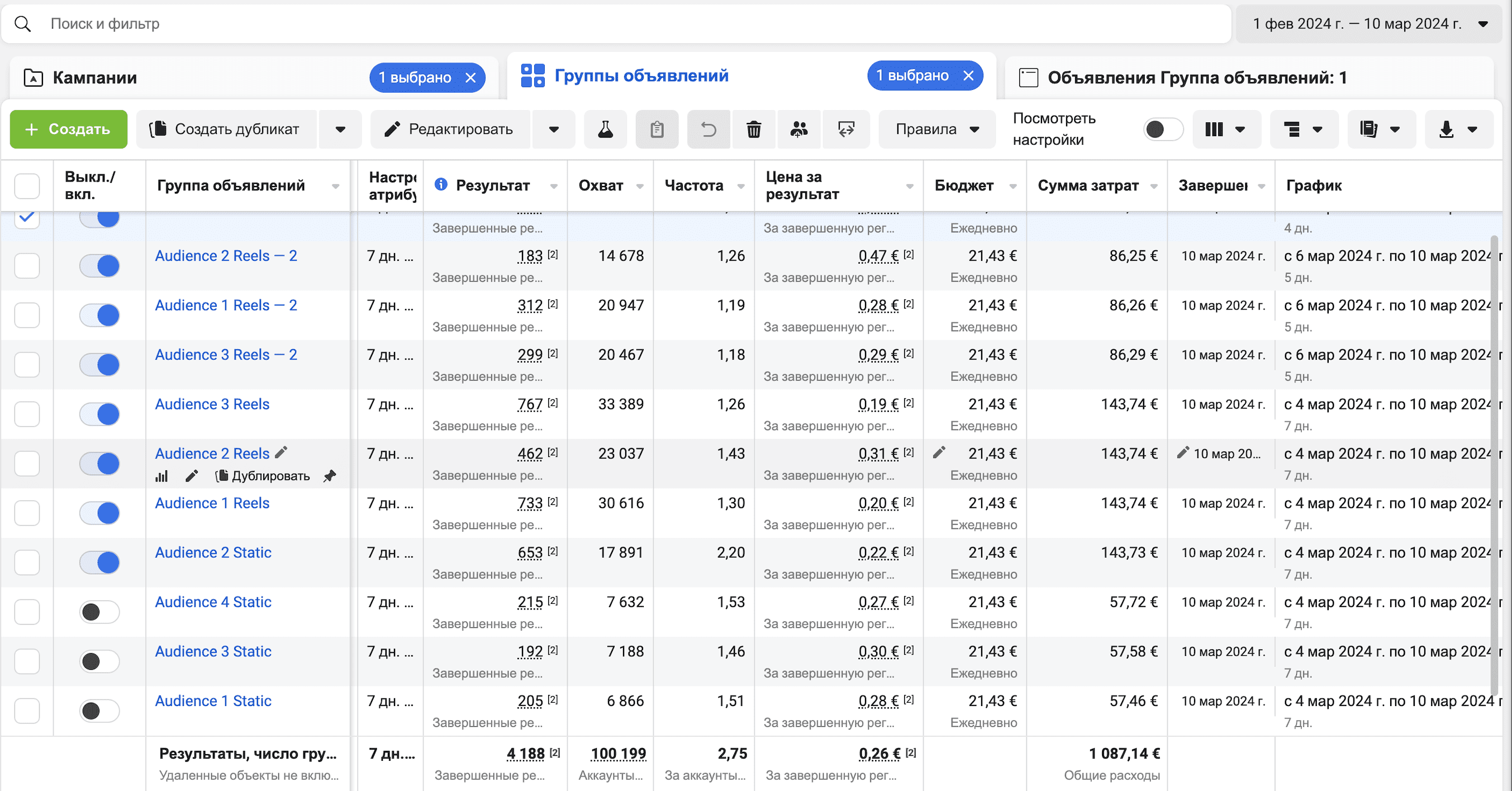Click the green Создать button
This screenshot has width=1512, height=791.
(x=68, y=129)
